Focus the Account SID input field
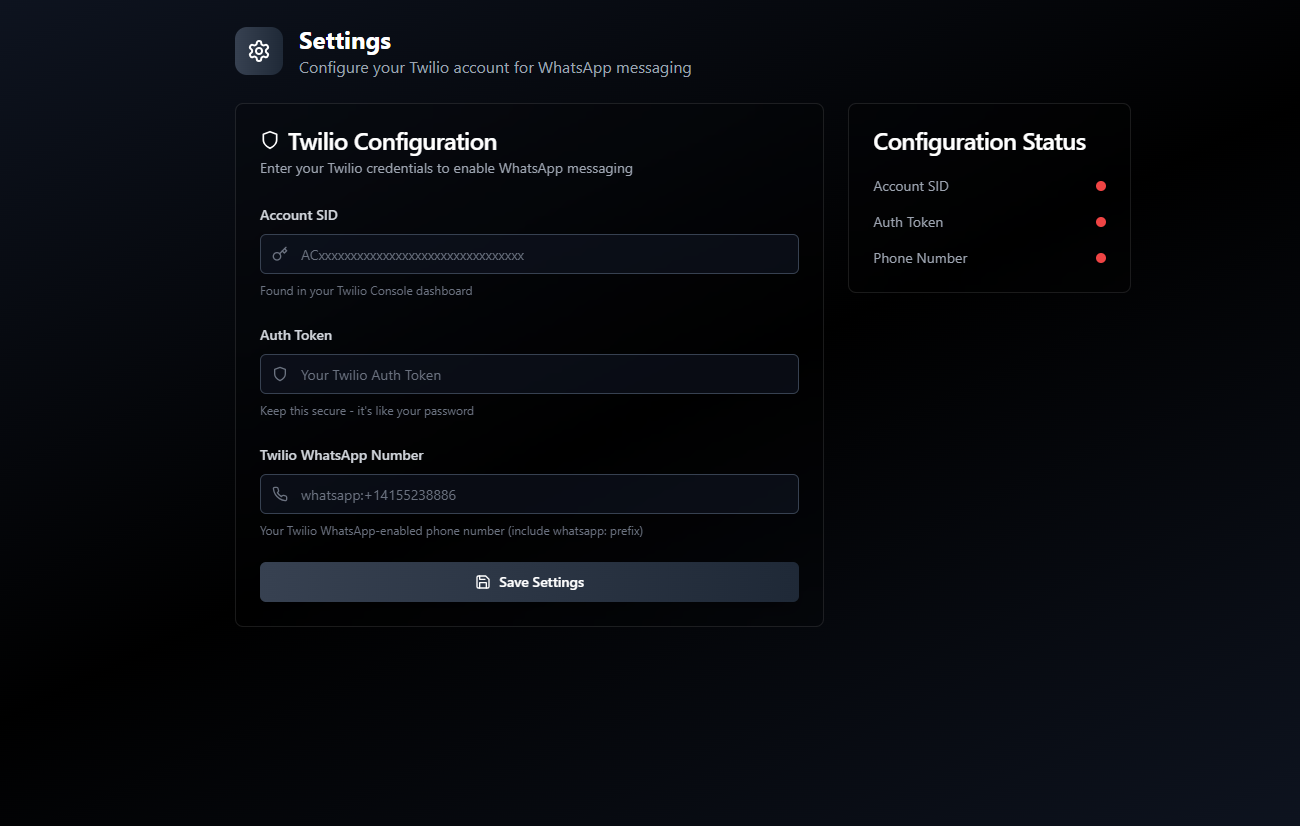1300x826 pixels. [529, 254]
